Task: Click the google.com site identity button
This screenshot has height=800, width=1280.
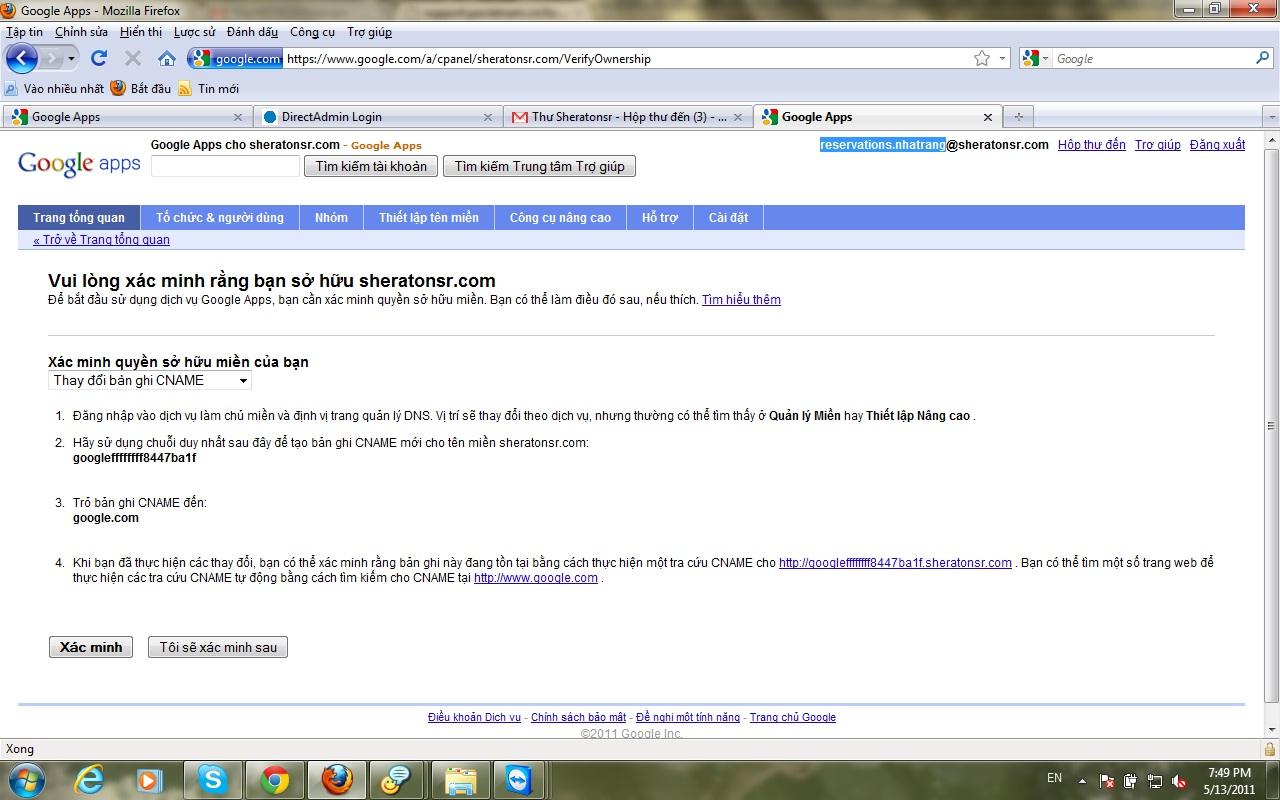Action: (236, 59)
